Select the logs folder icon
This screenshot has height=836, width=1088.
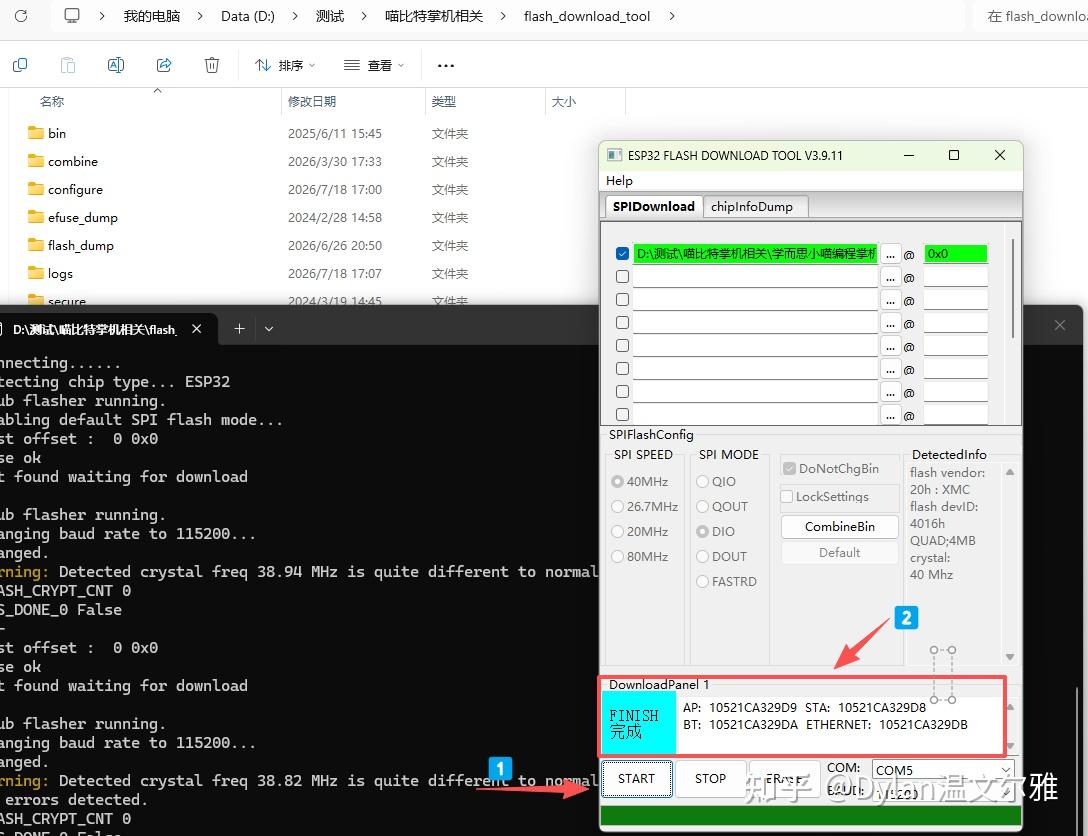coord(35,273)
